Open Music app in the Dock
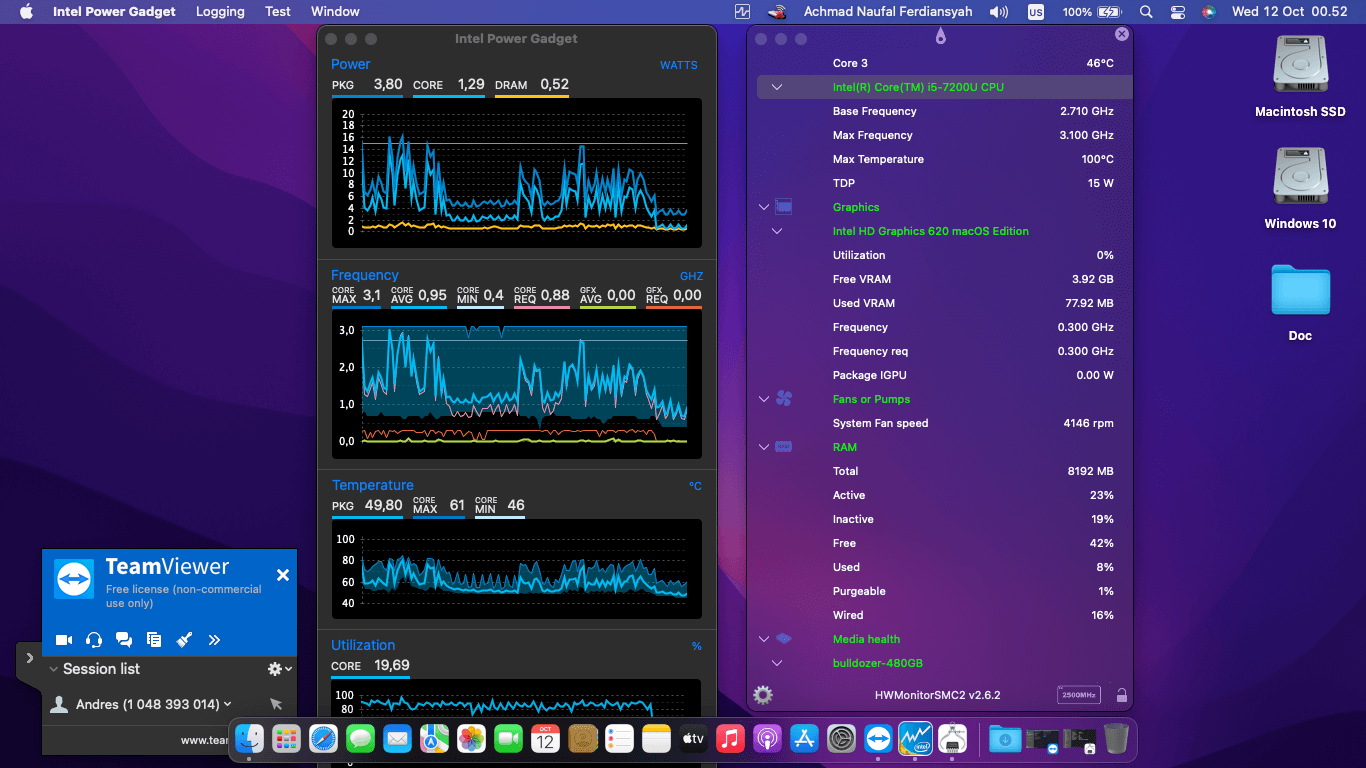 730,739
